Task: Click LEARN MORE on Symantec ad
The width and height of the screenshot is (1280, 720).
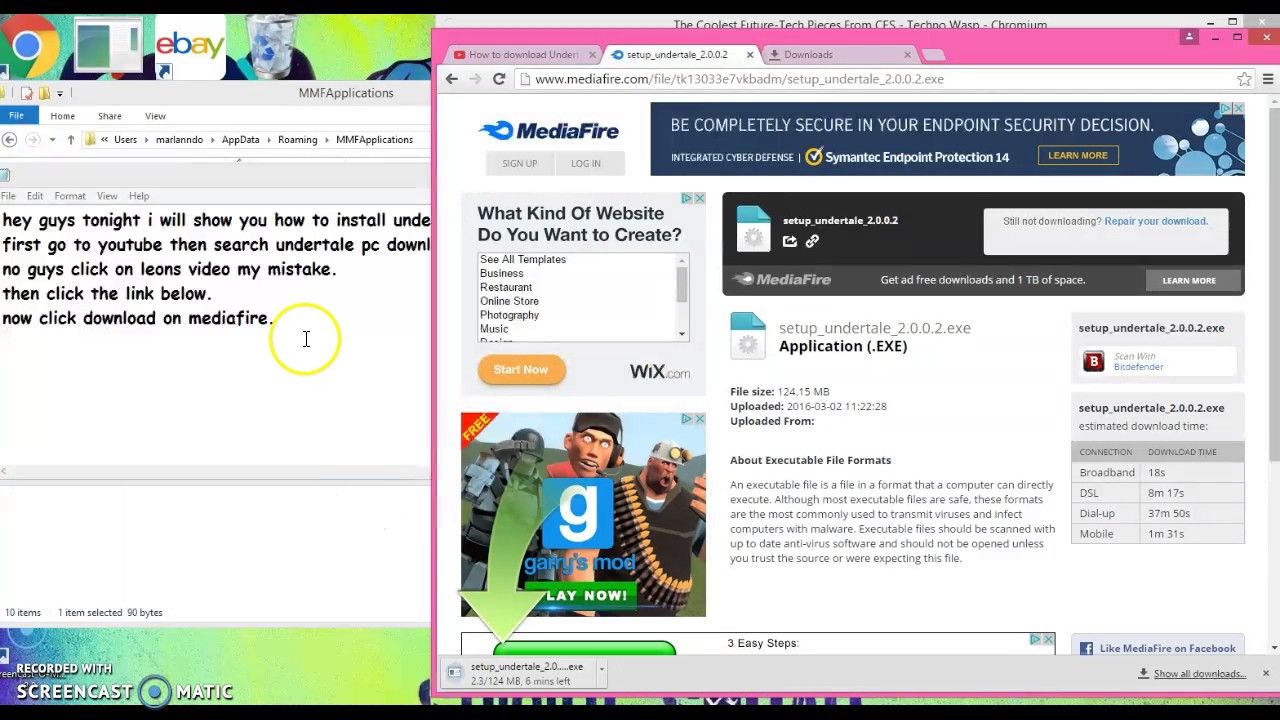Action: pos(1078,155)
